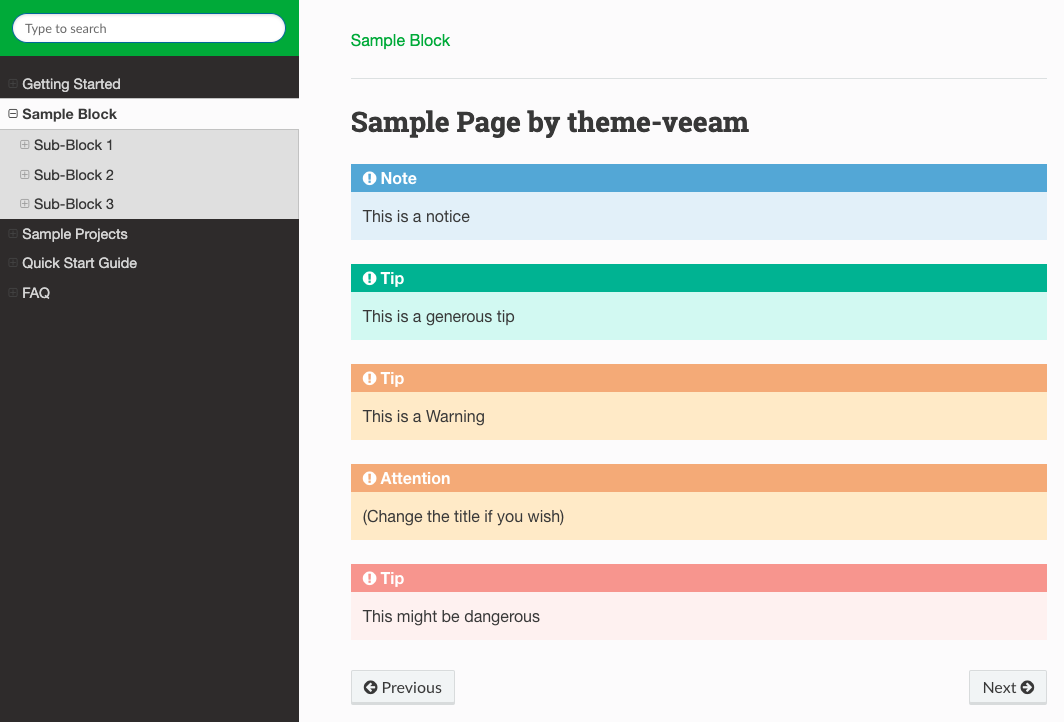Click the left arrow icon on Previous

point(370,687)
